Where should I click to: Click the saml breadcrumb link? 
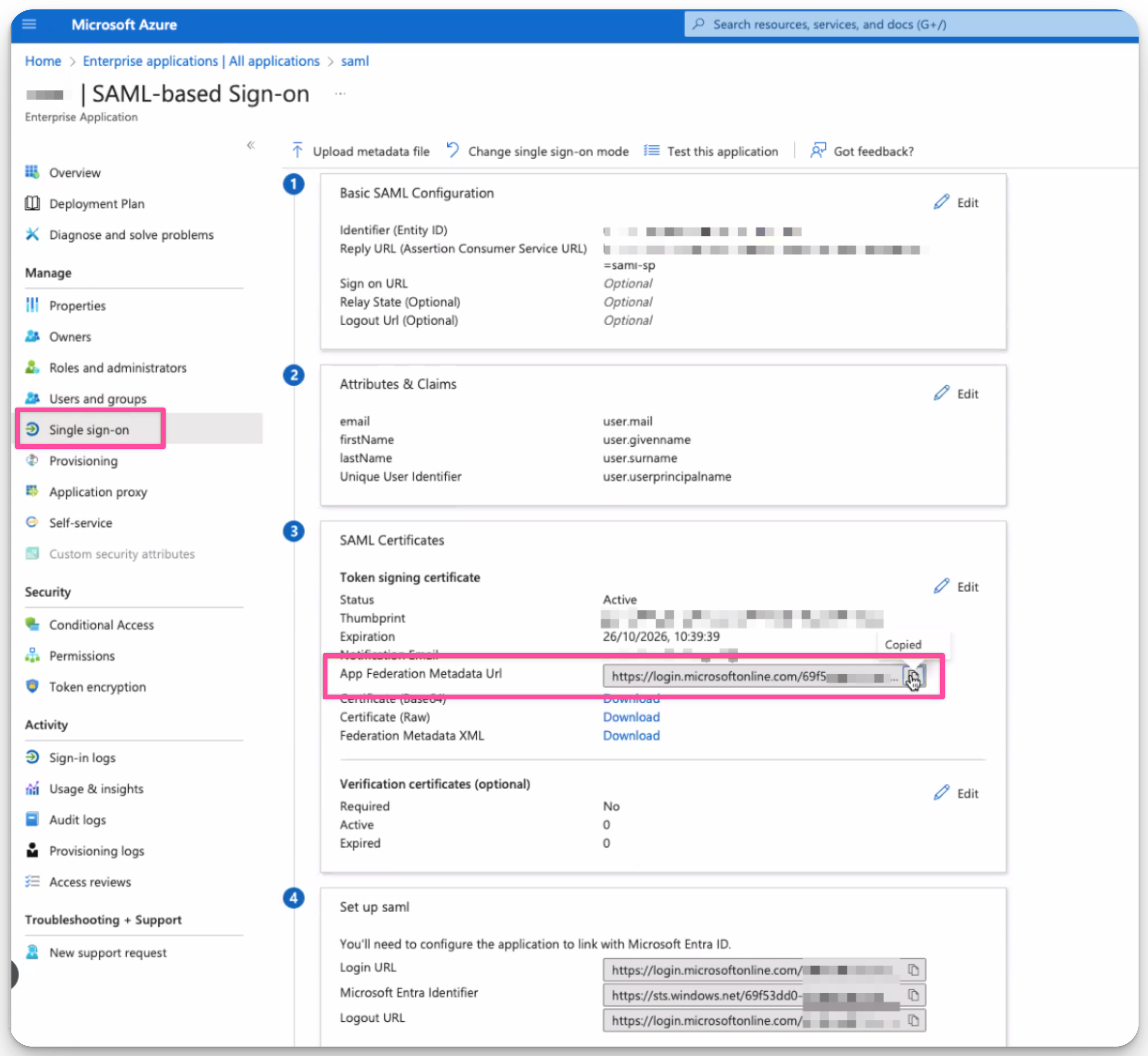coord(355,61)
